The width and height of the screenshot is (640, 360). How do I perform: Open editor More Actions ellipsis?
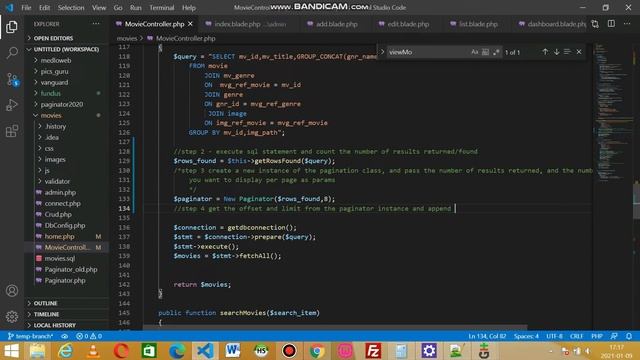click(627, 24)
